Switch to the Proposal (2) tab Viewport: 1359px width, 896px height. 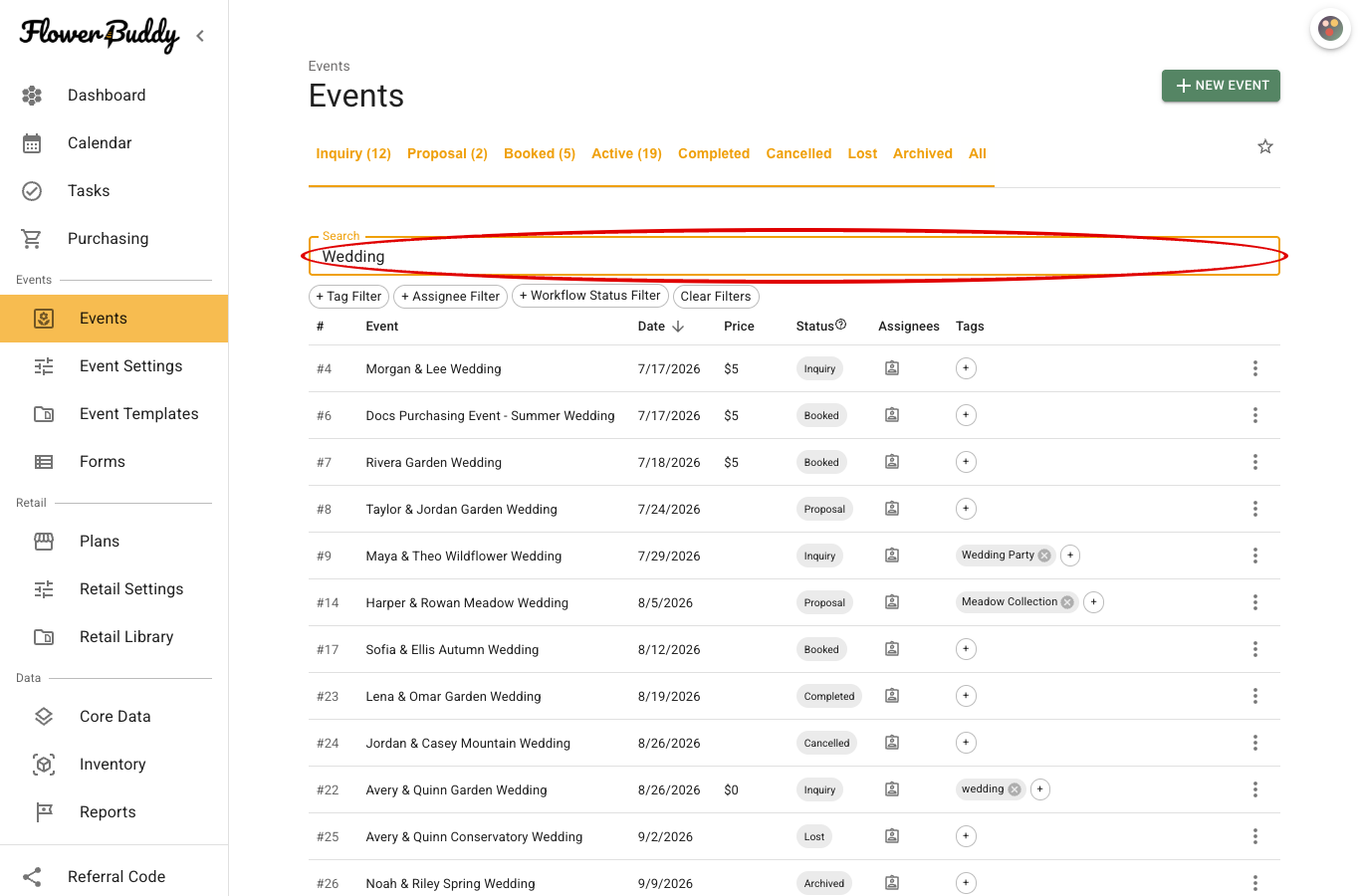[x=447, y=153]
